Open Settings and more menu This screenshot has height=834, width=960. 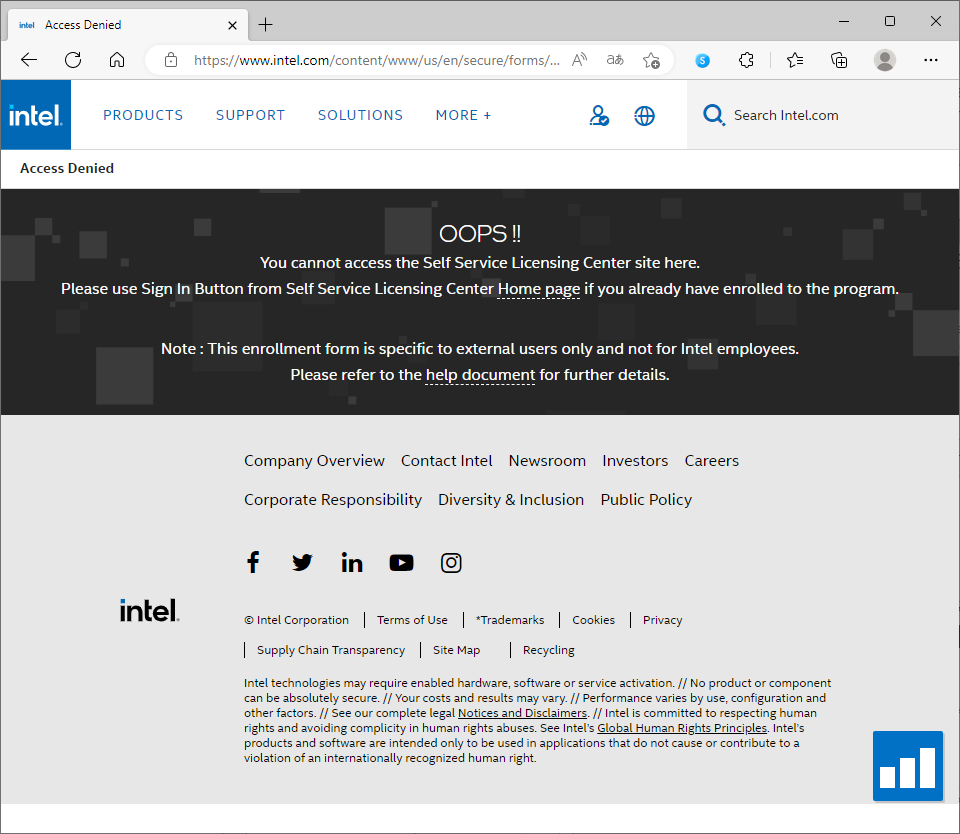pos(931,60)
